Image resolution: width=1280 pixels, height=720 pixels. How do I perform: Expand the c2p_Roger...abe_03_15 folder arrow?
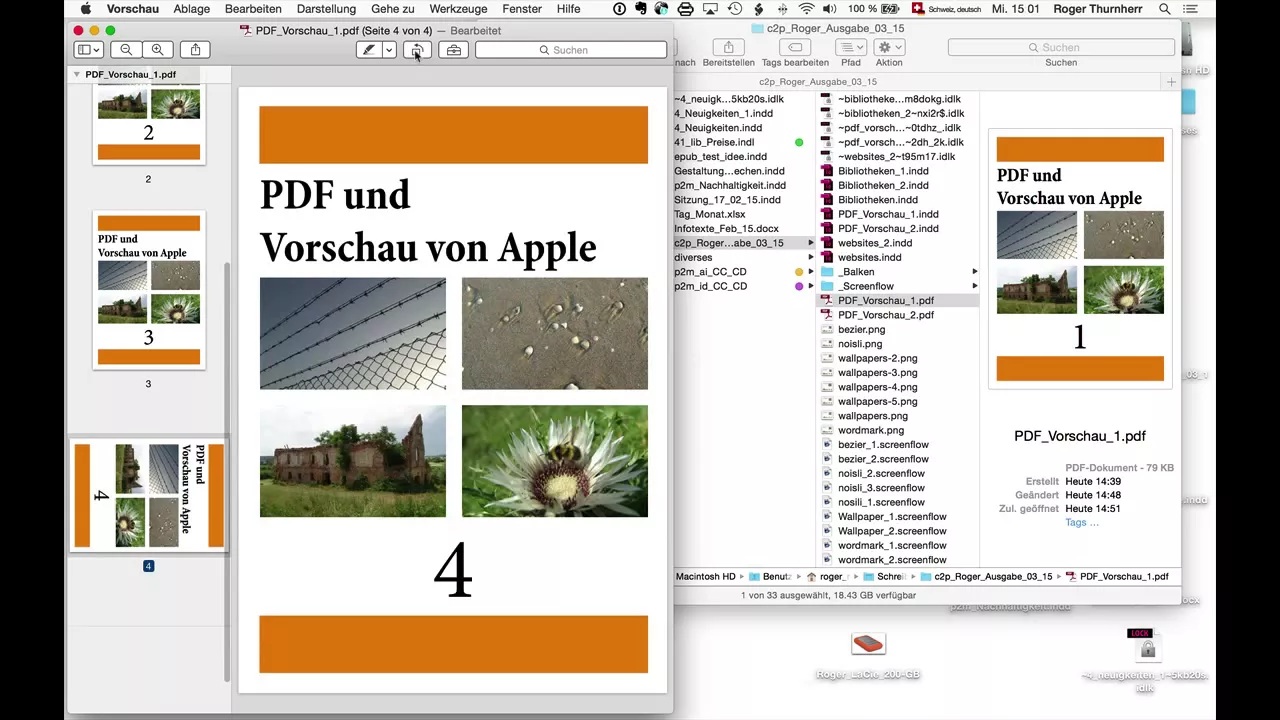coord(810,243)
